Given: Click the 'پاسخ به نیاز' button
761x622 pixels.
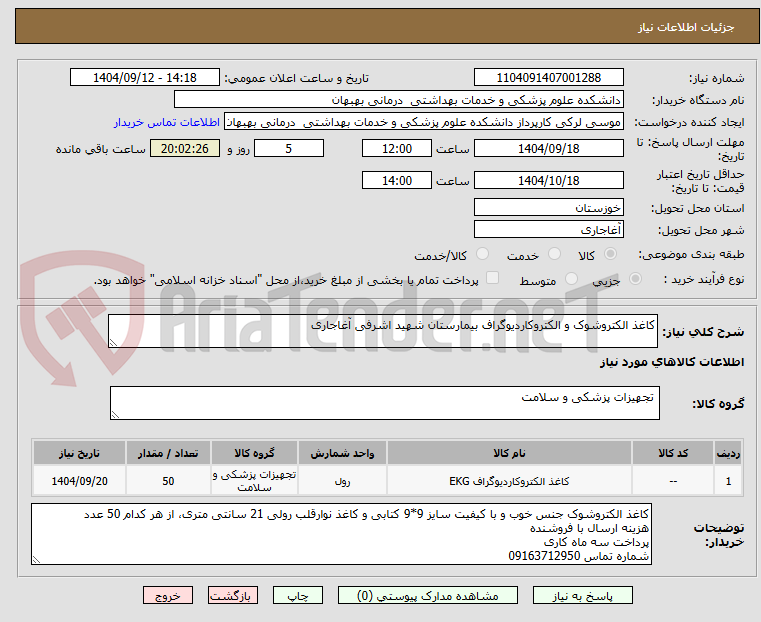Looking at the screenshot, I should click(x=582, y=595).
